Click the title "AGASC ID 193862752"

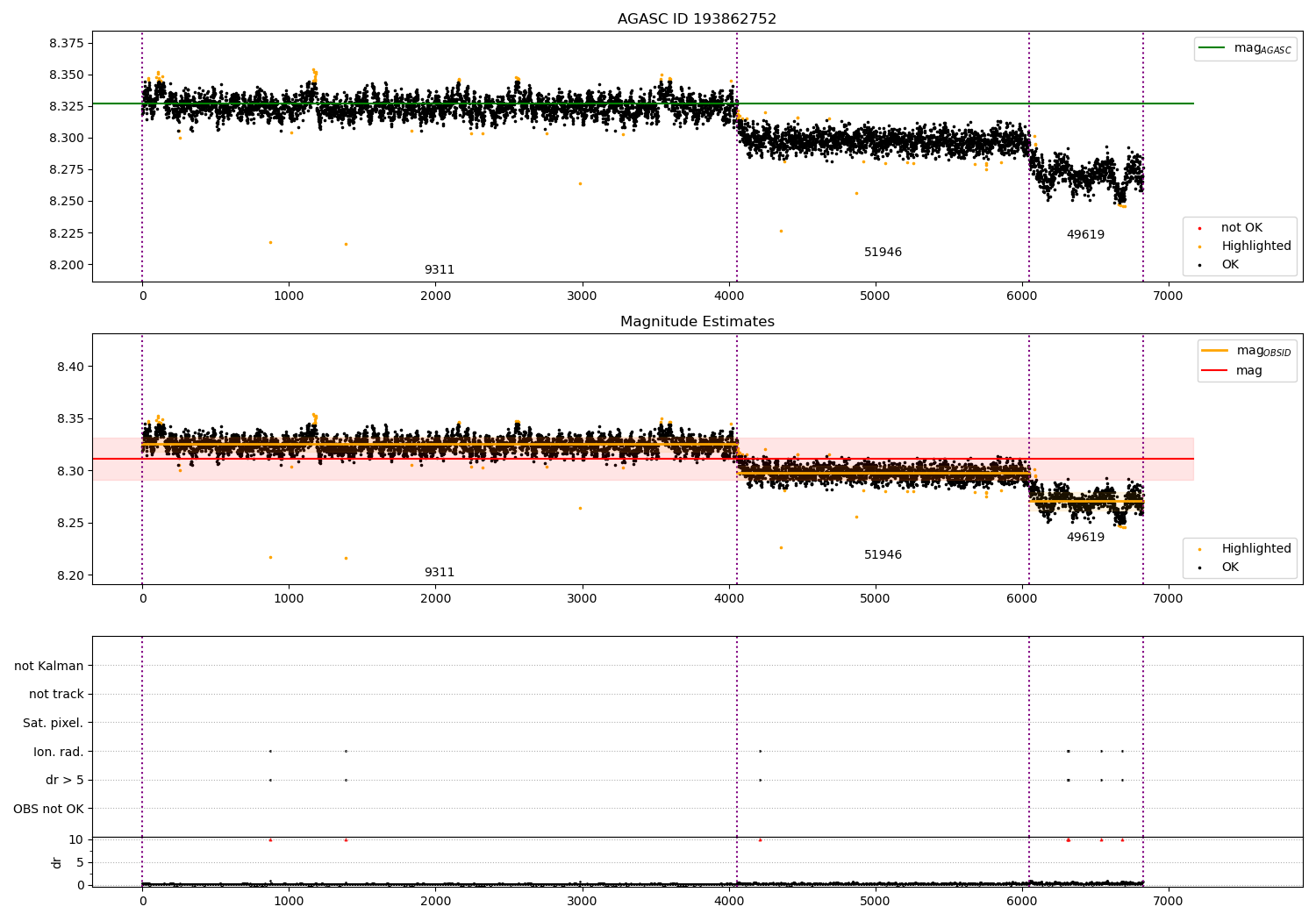[697, 19]
